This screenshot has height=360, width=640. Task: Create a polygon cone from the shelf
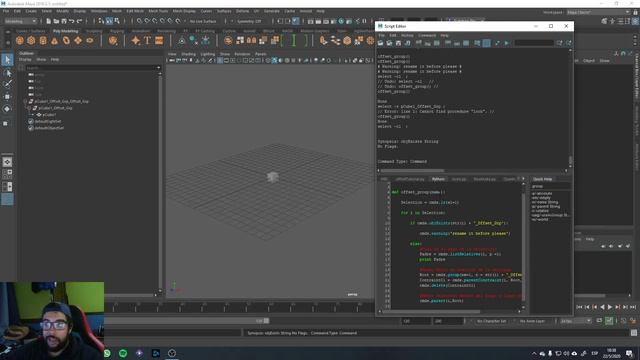[x=54, y=40]
